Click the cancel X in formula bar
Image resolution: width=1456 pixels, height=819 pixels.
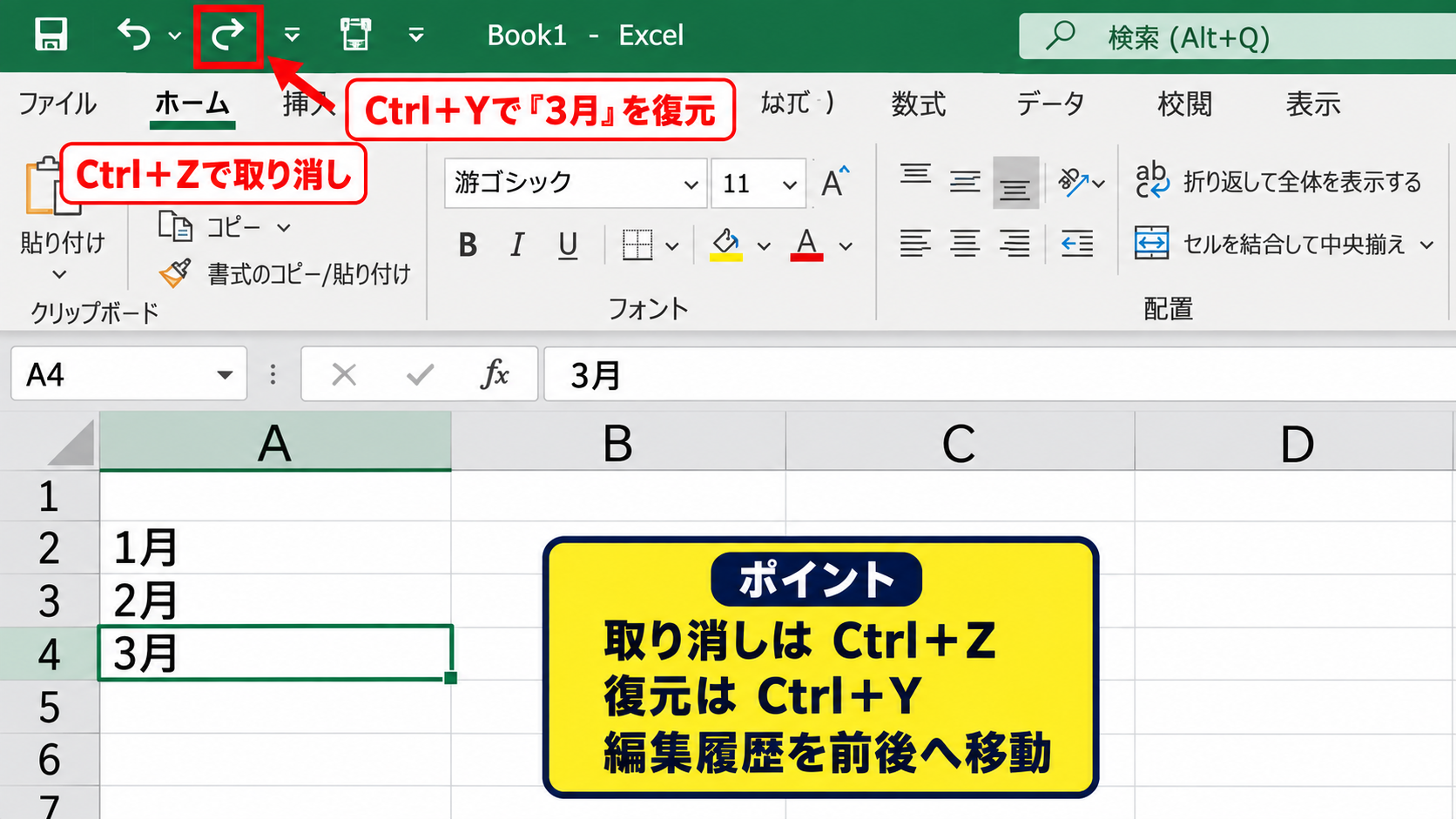pos(344,375)
